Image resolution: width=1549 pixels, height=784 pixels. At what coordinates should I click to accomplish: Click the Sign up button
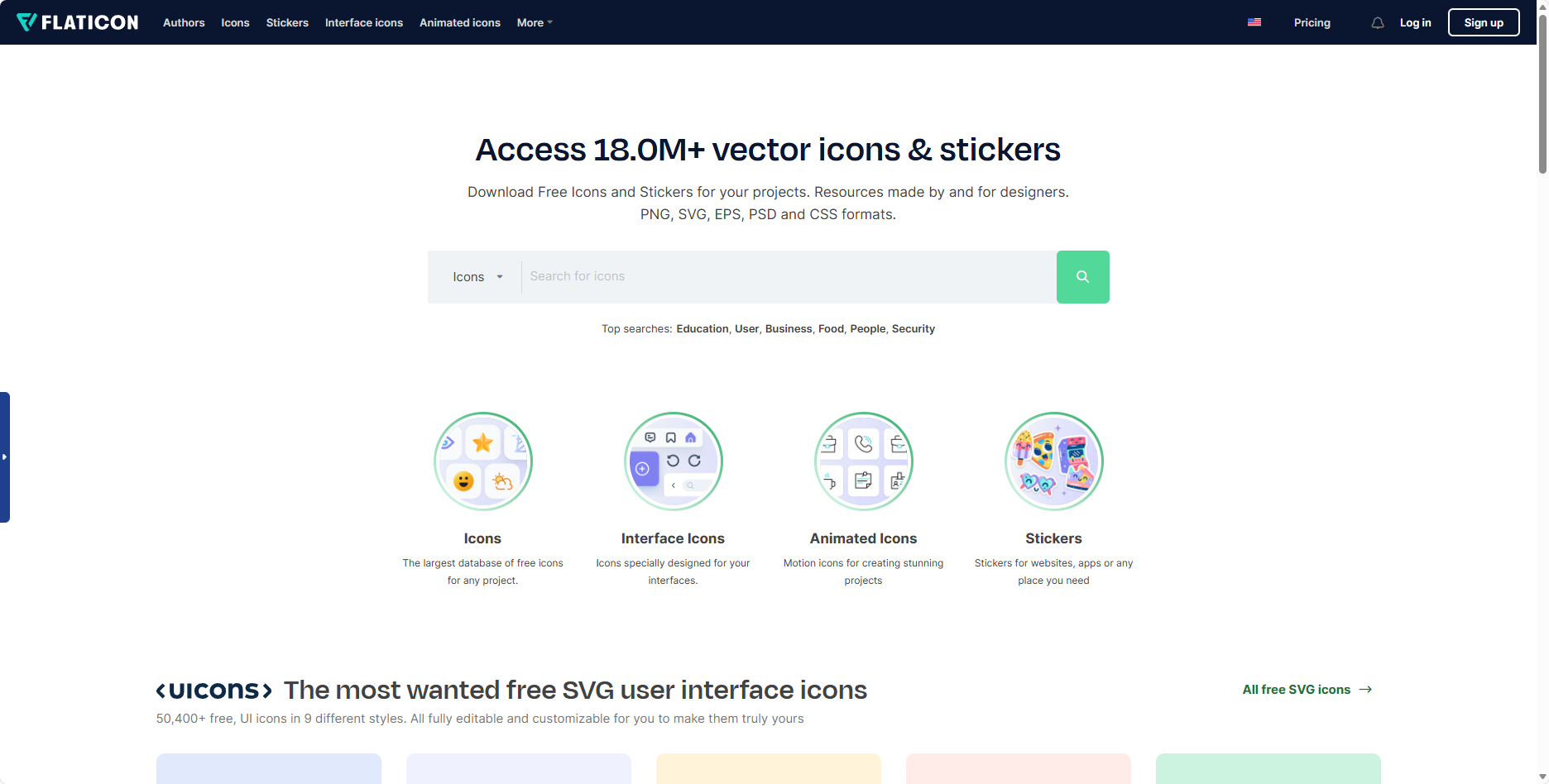(1483, 22)
